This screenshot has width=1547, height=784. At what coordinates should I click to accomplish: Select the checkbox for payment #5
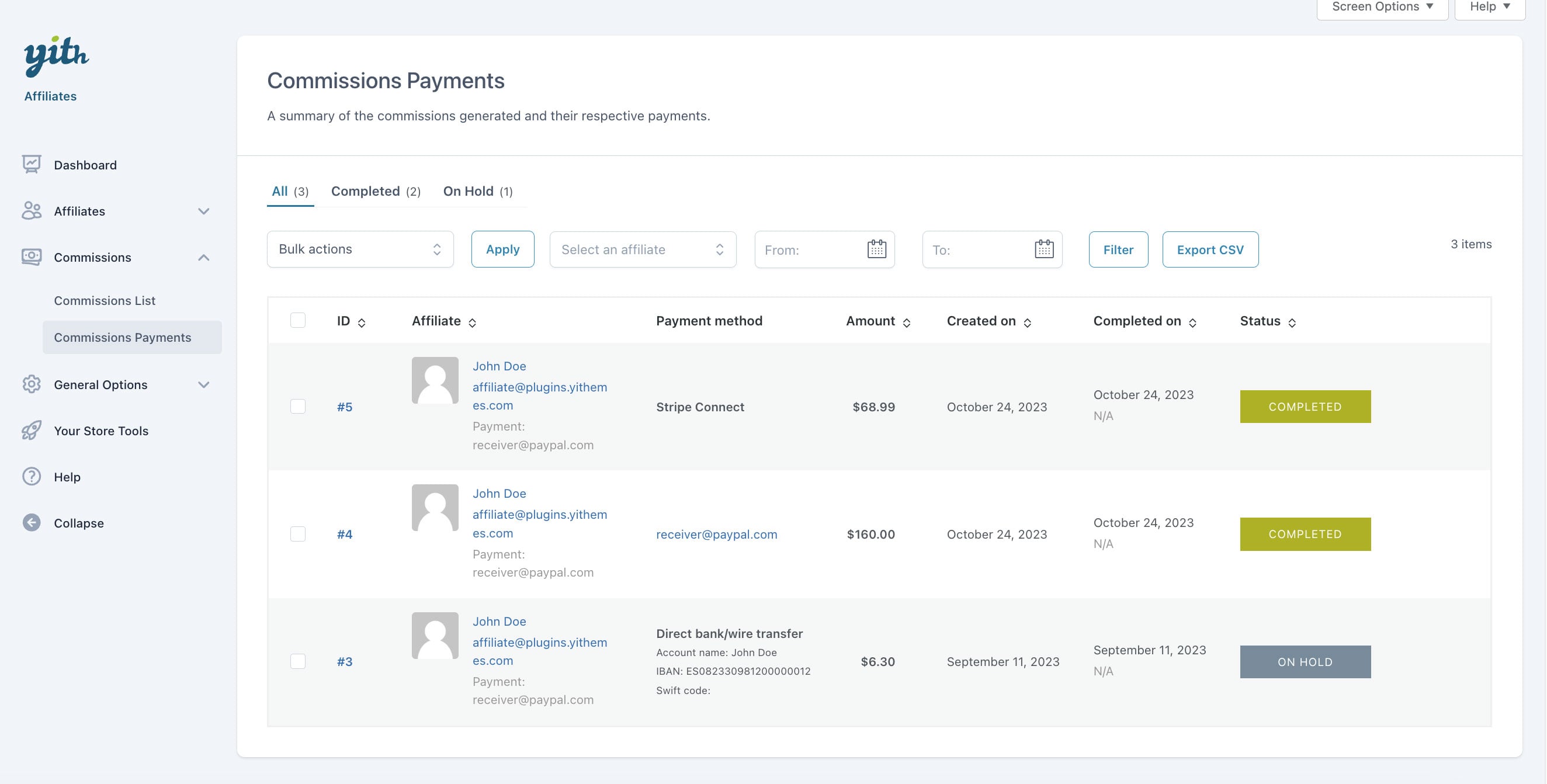point(298,407)
